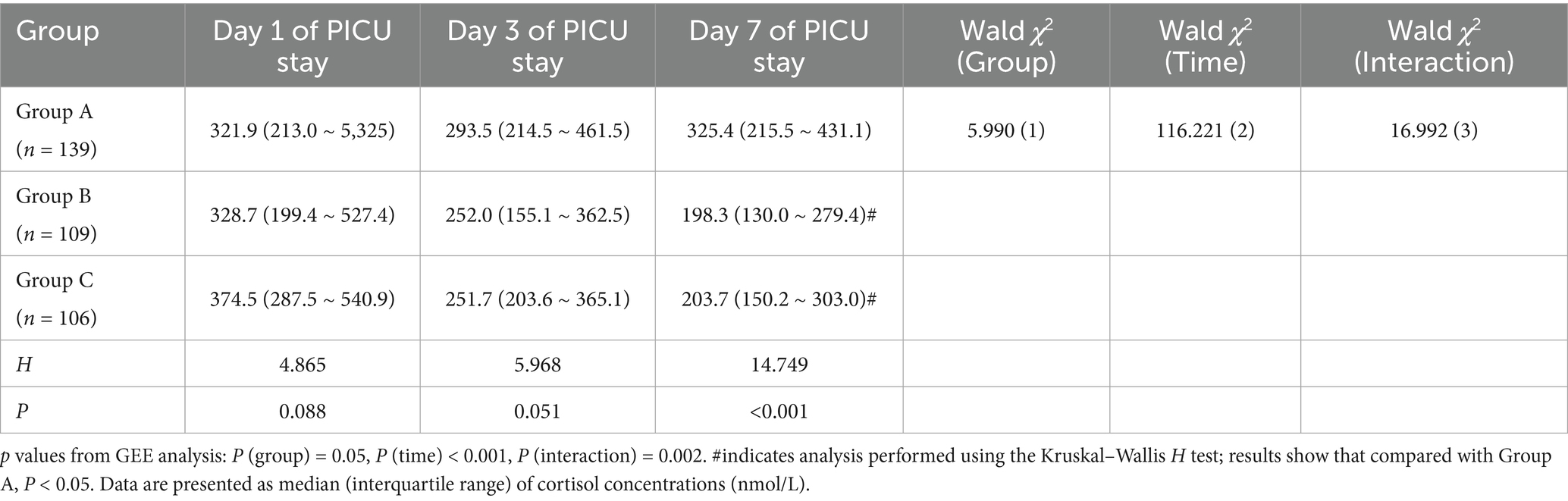Screen dimensions: 1568x501
Task: Select the Group B (n = 109) row label
Action: point(57,214)
